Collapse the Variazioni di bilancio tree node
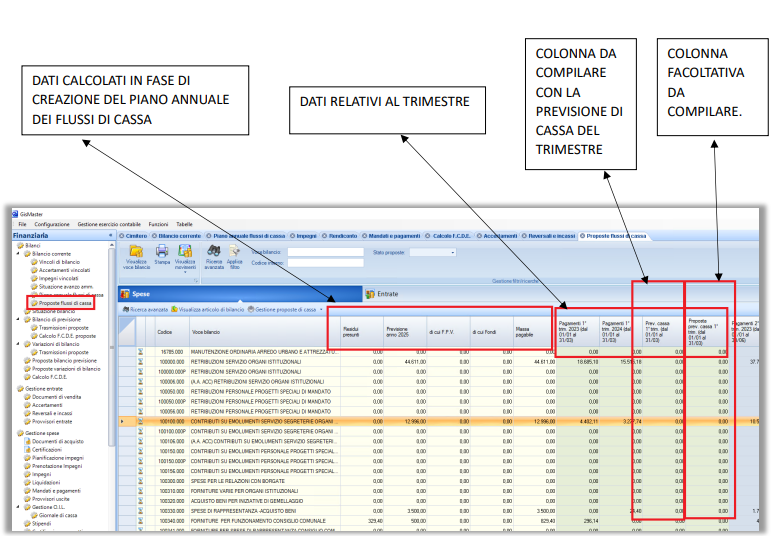This screenshot has width=772, height=536. coord(19,345)
